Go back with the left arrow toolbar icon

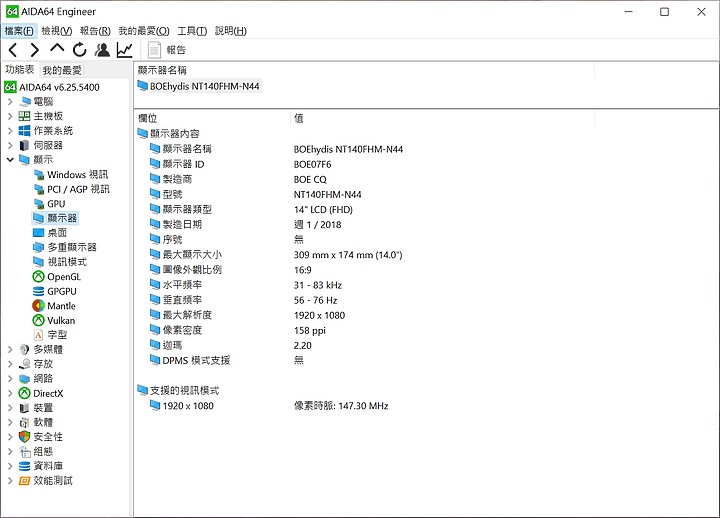point(13,50)
